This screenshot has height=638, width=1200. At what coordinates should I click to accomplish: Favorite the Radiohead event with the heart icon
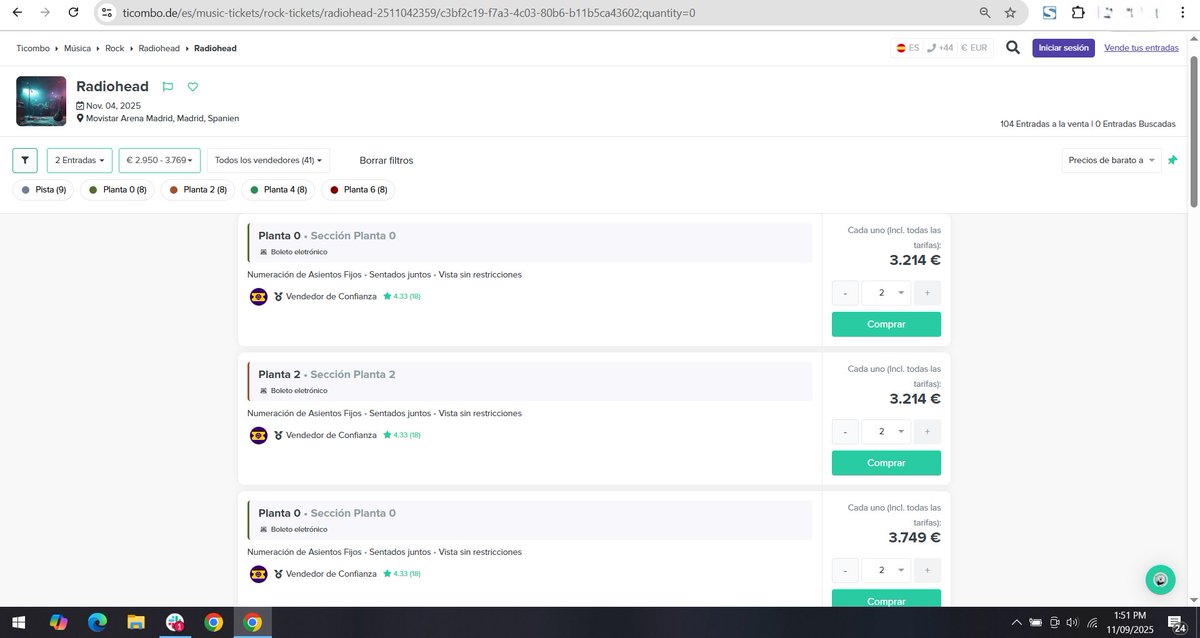click(x=193, y=87)
